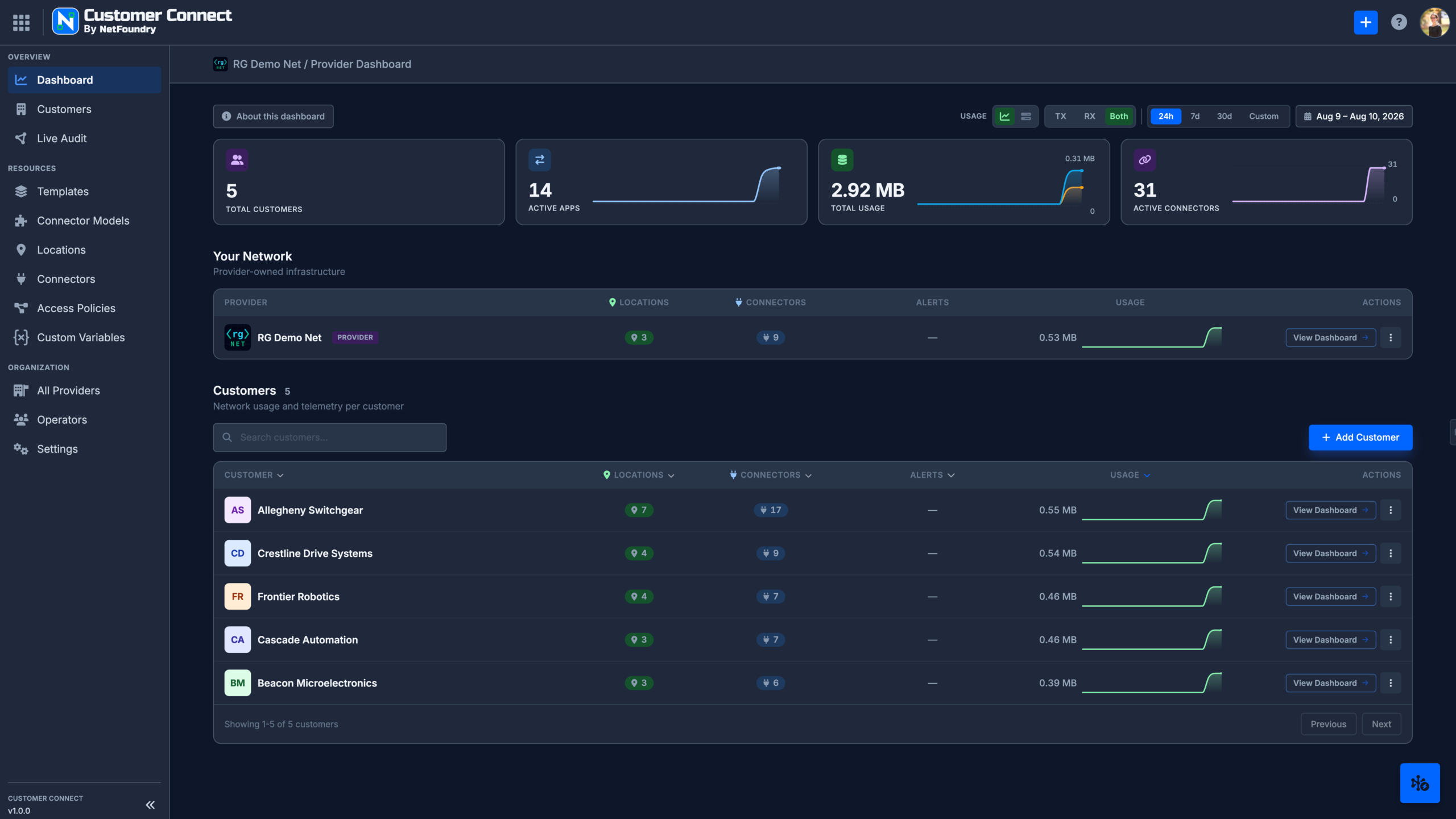Open row menu for Beacon Microelectronics

[1391, 683]
